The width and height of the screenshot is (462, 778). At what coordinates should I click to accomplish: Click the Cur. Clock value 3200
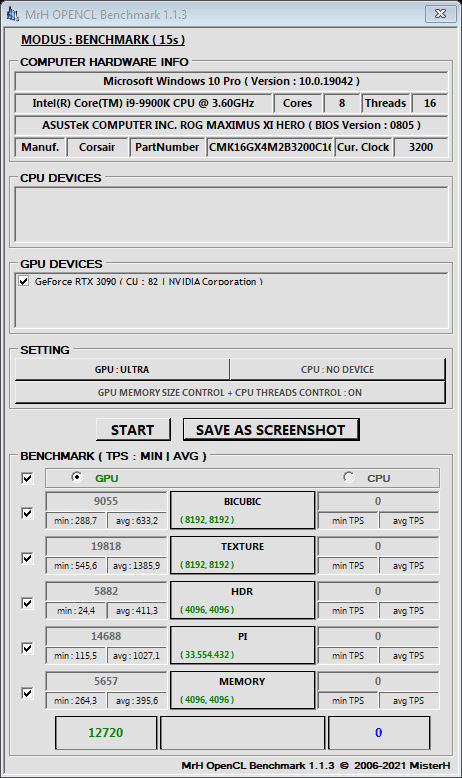tap(421, 147)
